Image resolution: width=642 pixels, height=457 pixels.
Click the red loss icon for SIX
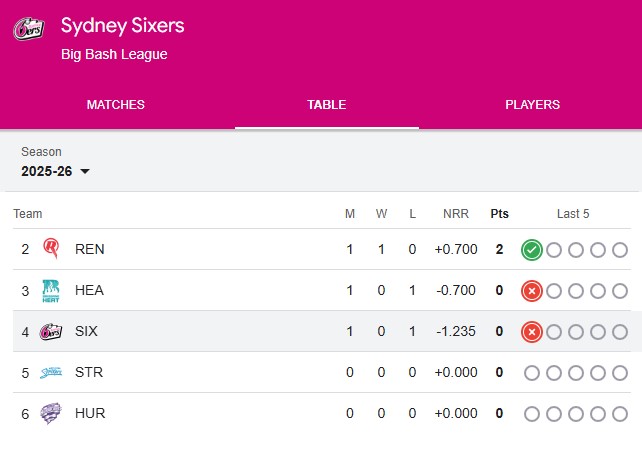[x=532, y=331]
